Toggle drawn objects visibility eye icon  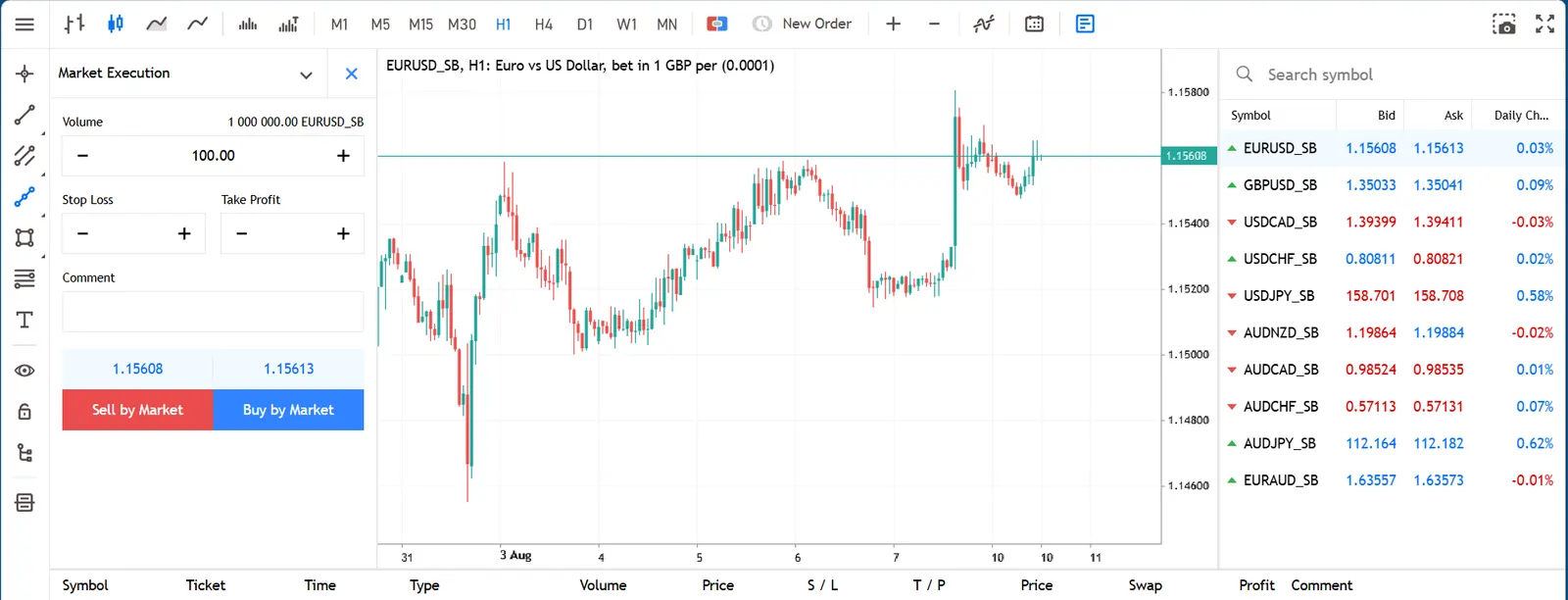(24, 371)
